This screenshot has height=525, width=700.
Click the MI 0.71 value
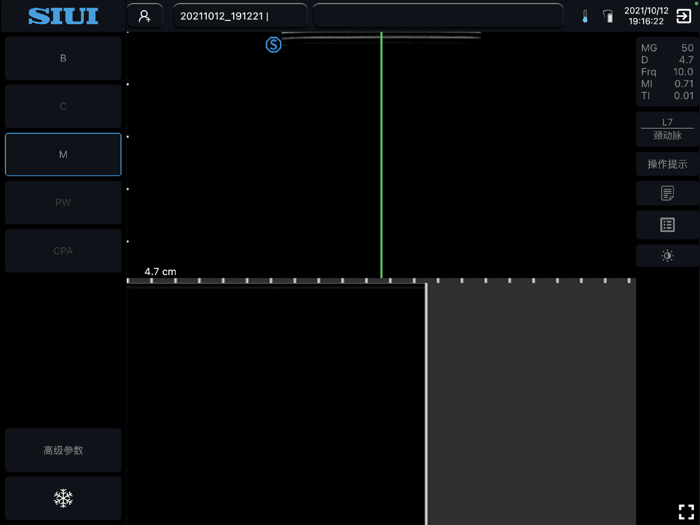point(667,84)
